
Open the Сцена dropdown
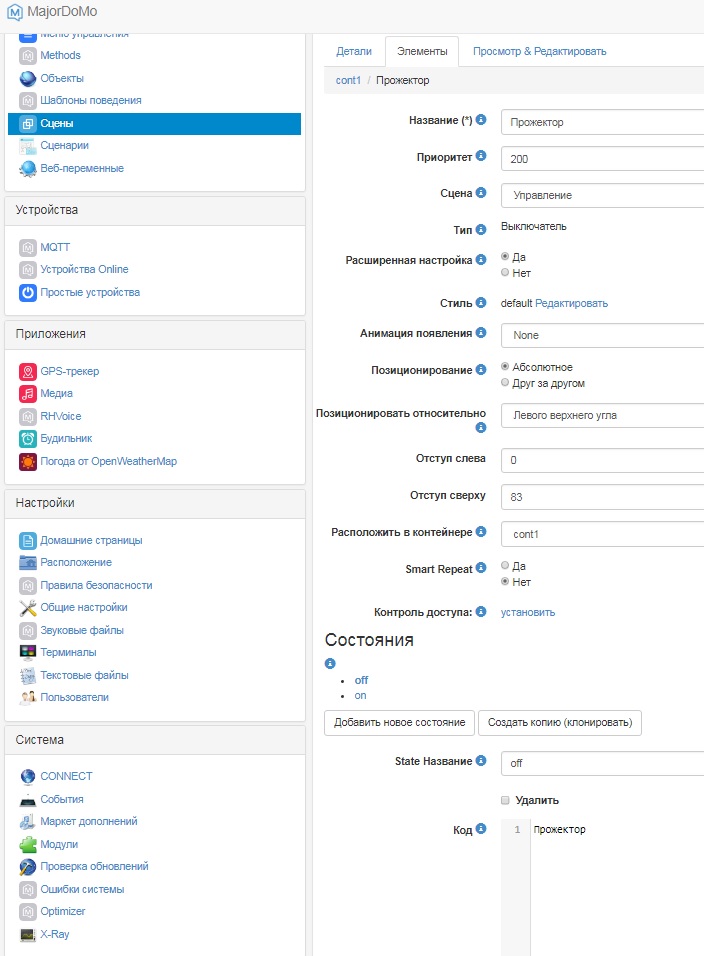(602, 196)
